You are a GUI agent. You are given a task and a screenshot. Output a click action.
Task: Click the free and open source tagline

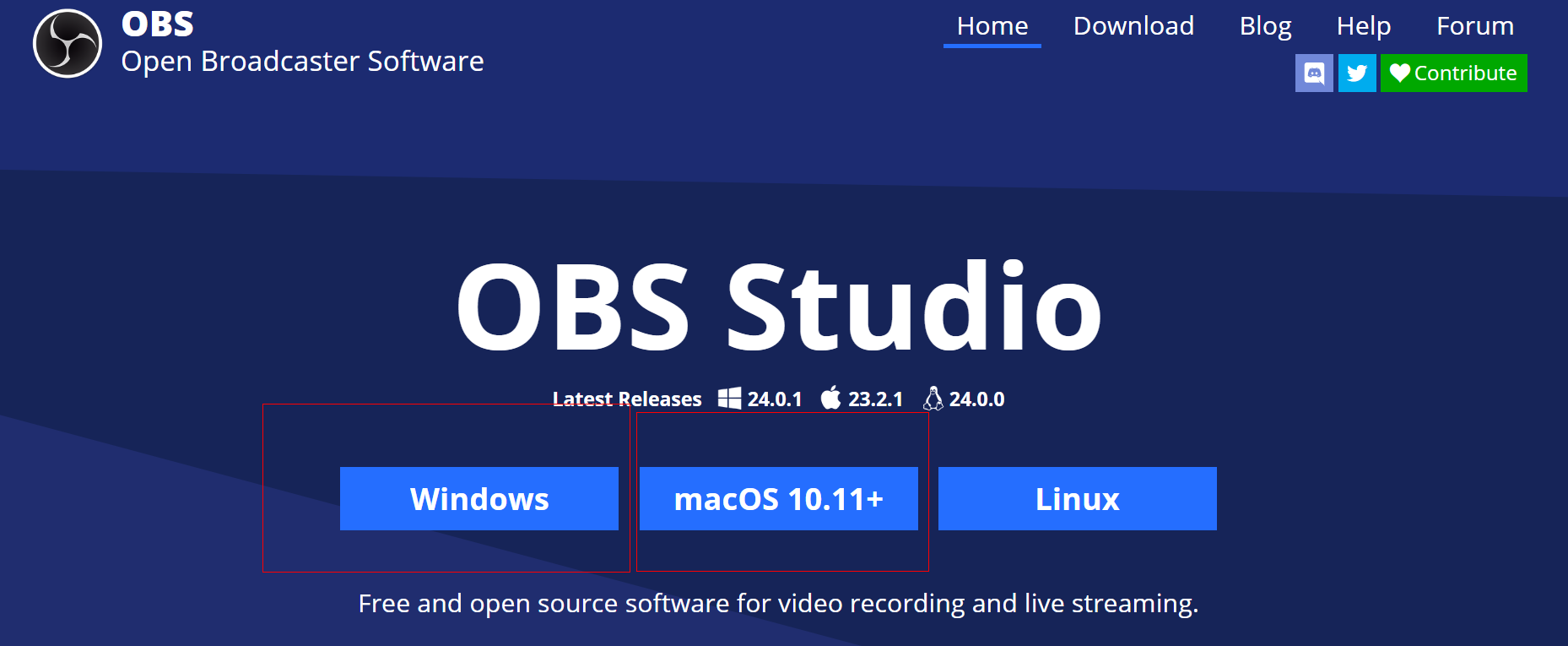click(778, 604)
